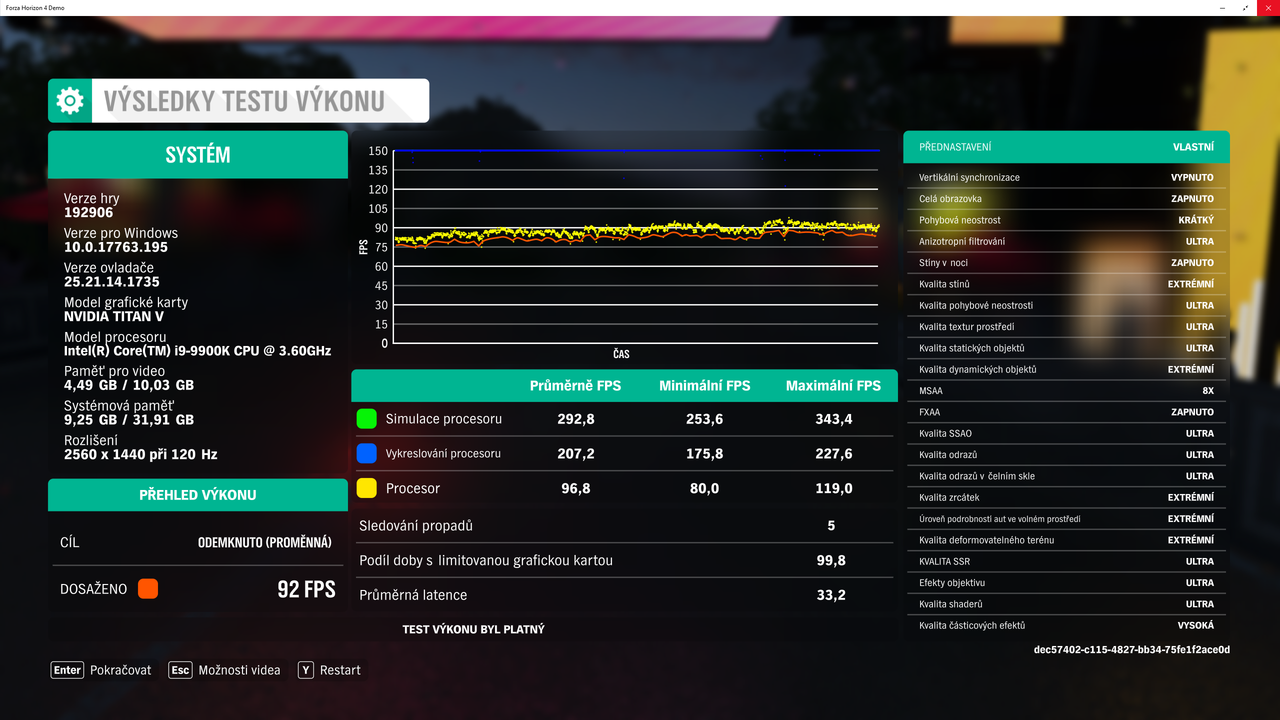Click the Simulace procesoru average 292,8 cell
Screen dimensions: 1280x720
pyautogui.click(x=576, y=419)
